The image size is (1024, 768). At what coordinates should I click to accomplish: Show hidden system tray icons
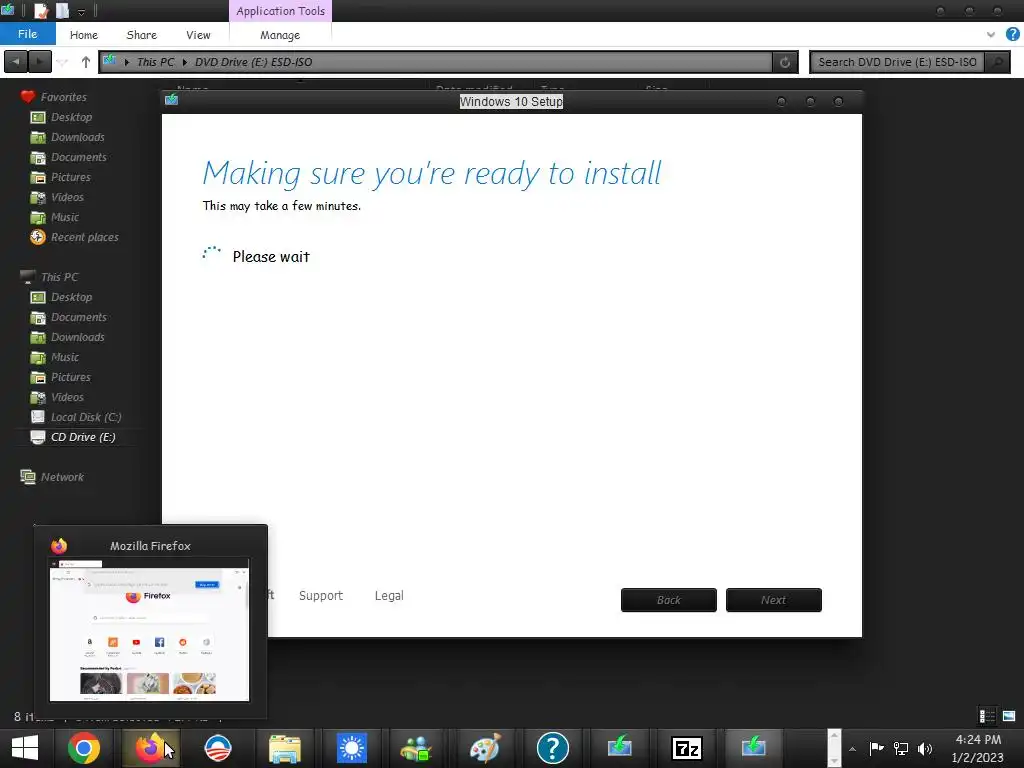[852, 749]
